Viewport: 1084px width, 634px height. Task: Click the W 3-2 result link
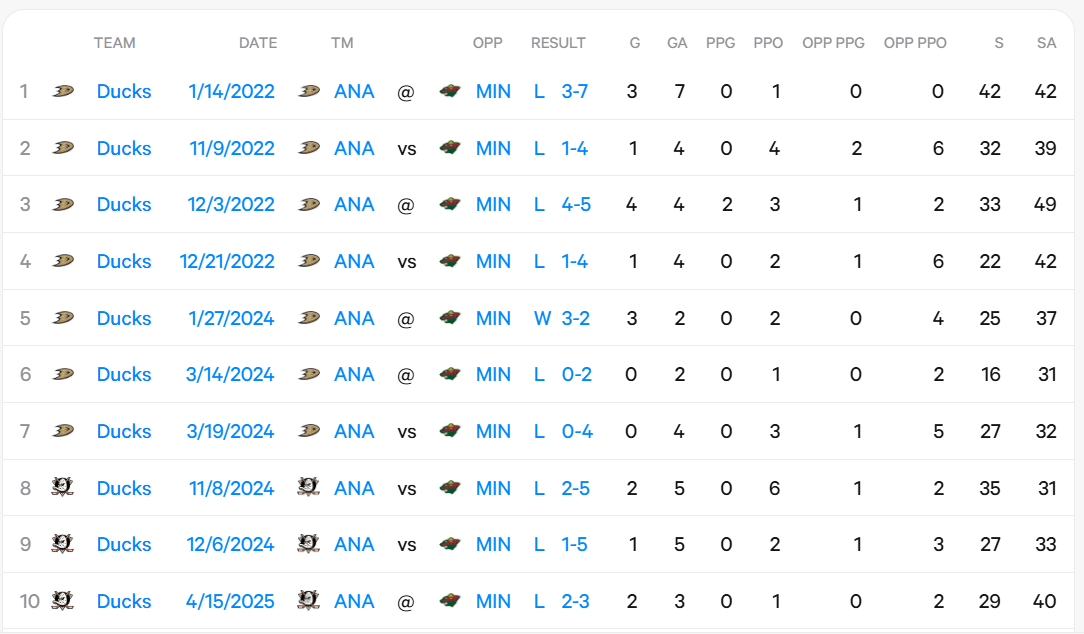[562, 318]
